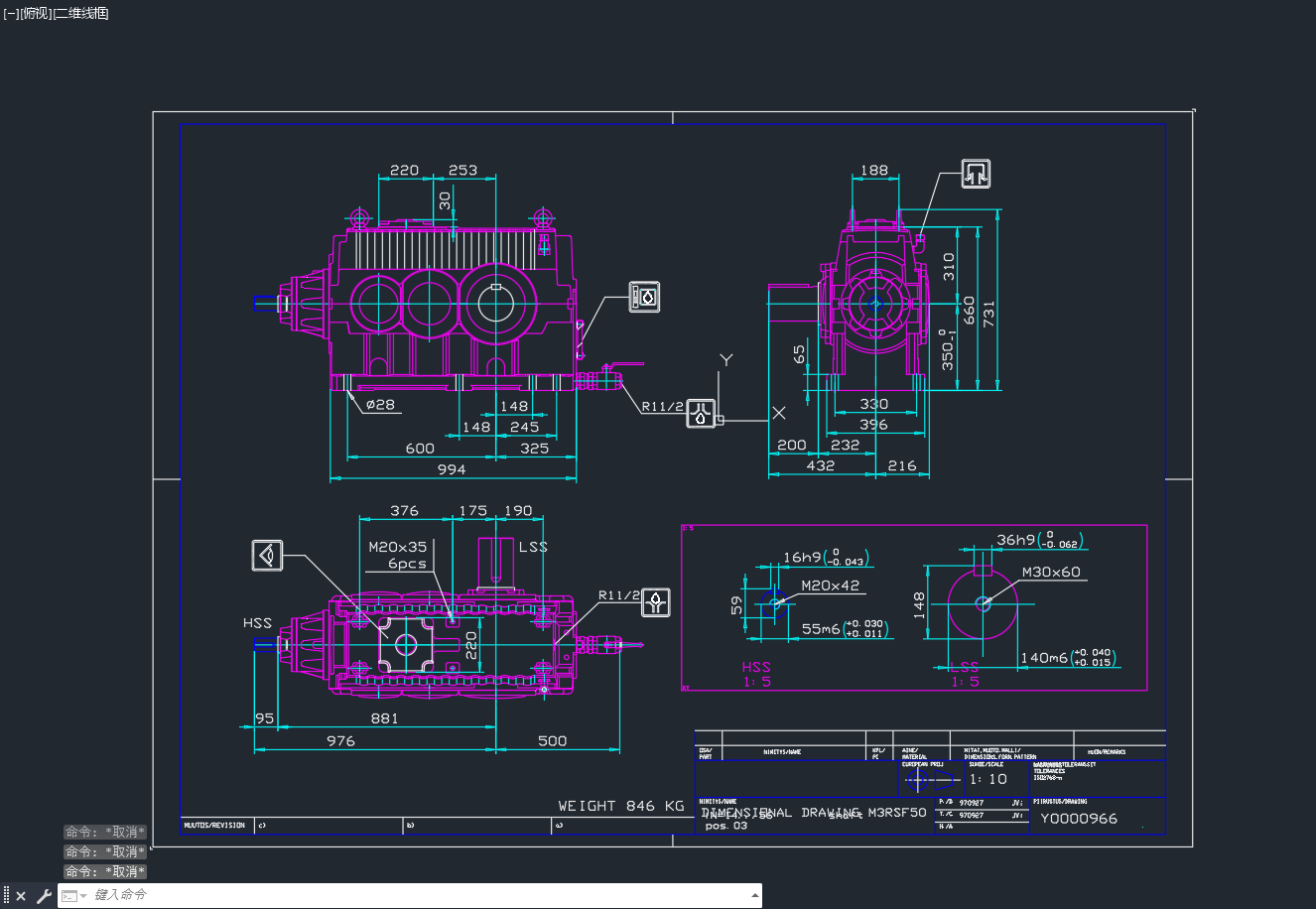Select the 55m6 shaft tolerance text

[845, 629]
